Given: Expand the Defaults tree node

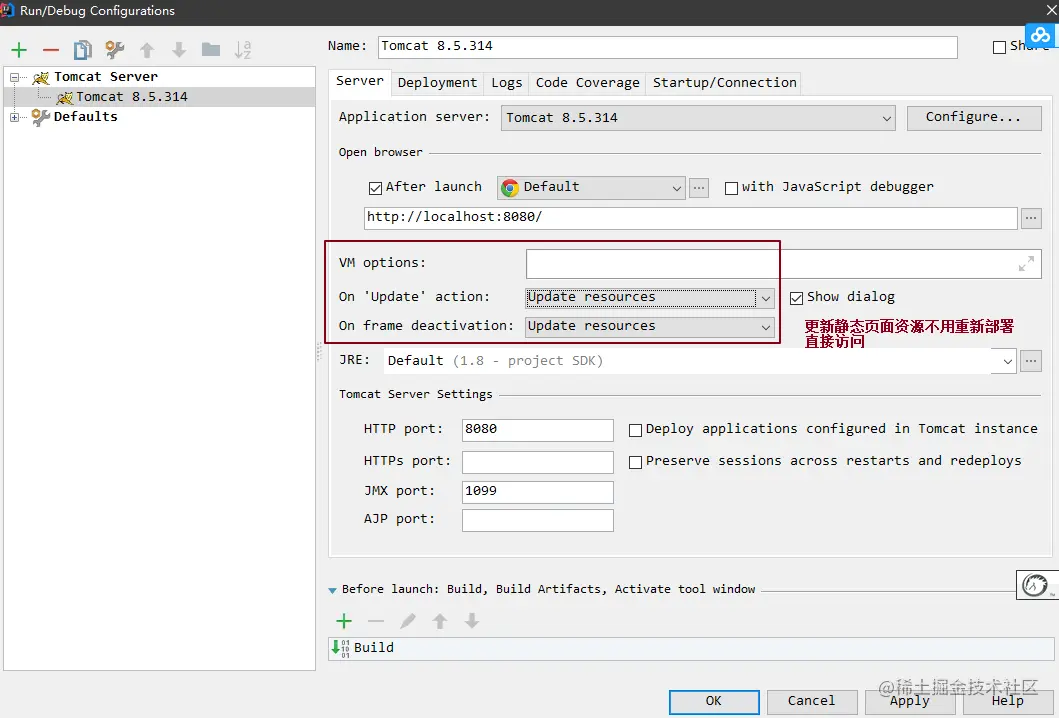Looking at the screenshot, I should tap(14, 118).
